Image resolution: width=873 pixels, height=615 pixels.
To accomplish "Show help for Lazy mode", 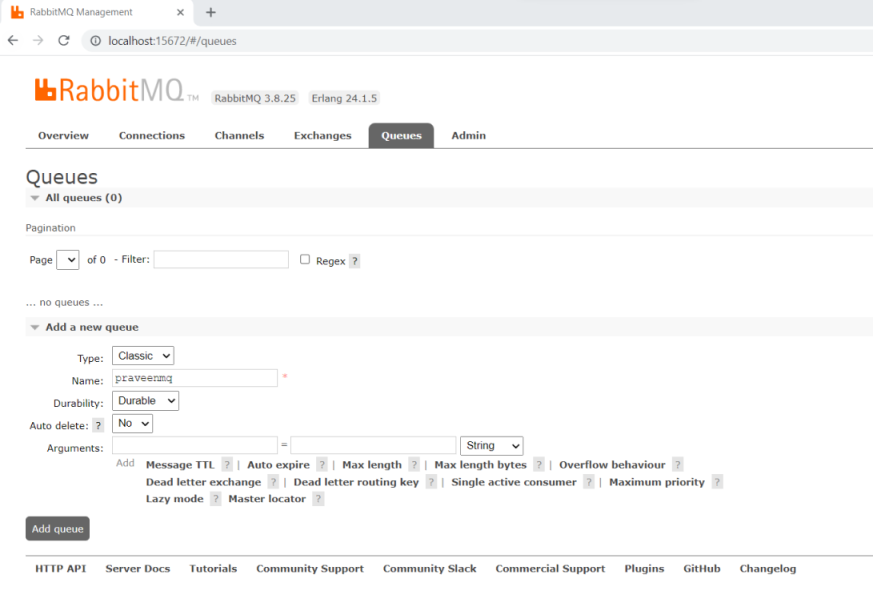I will (x=215, y=499).
